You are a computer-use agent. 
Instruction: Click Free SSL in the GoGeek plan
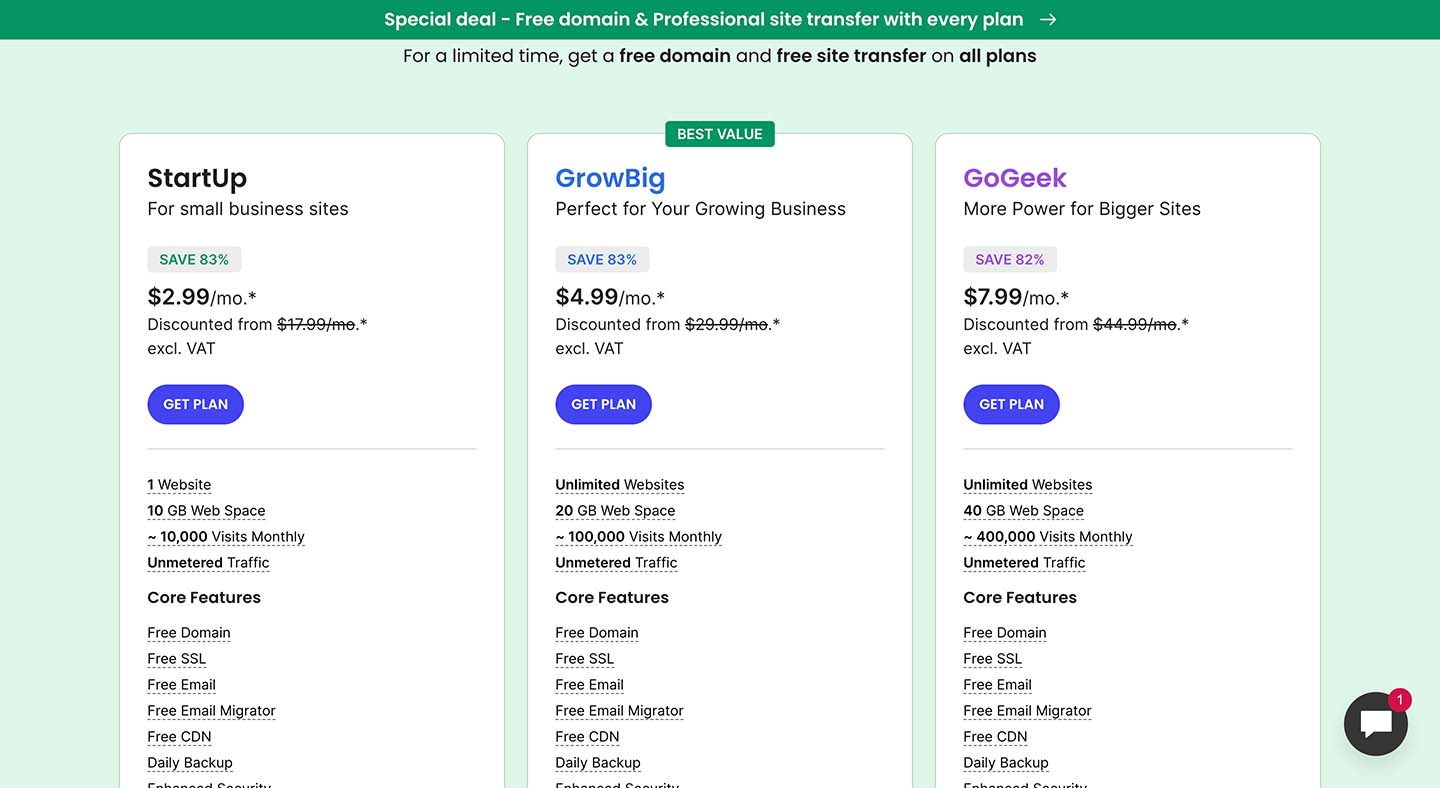coord(992,659)
